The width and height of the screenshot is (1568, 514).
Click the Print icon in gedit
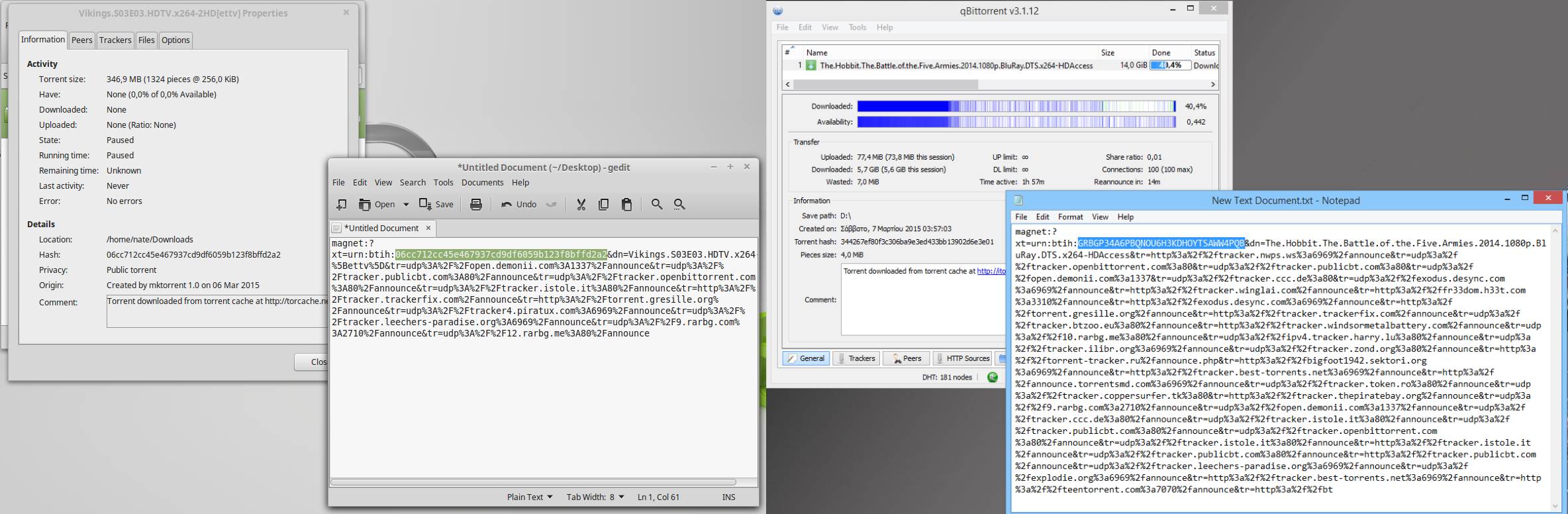pos(475,205)
